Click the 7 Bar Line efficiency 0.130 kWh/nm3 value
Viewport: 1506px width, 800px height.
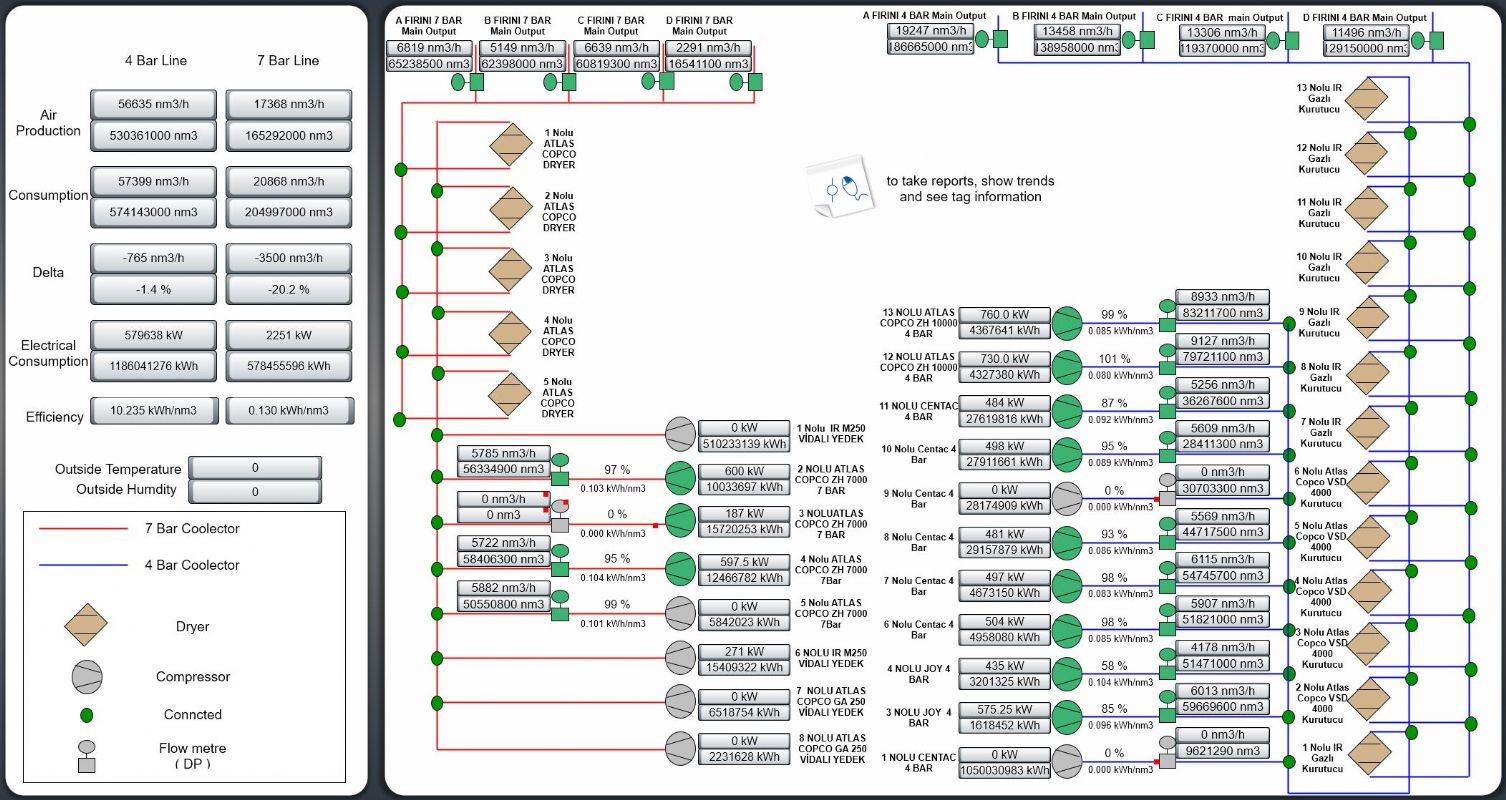click(x=289, y=410)
